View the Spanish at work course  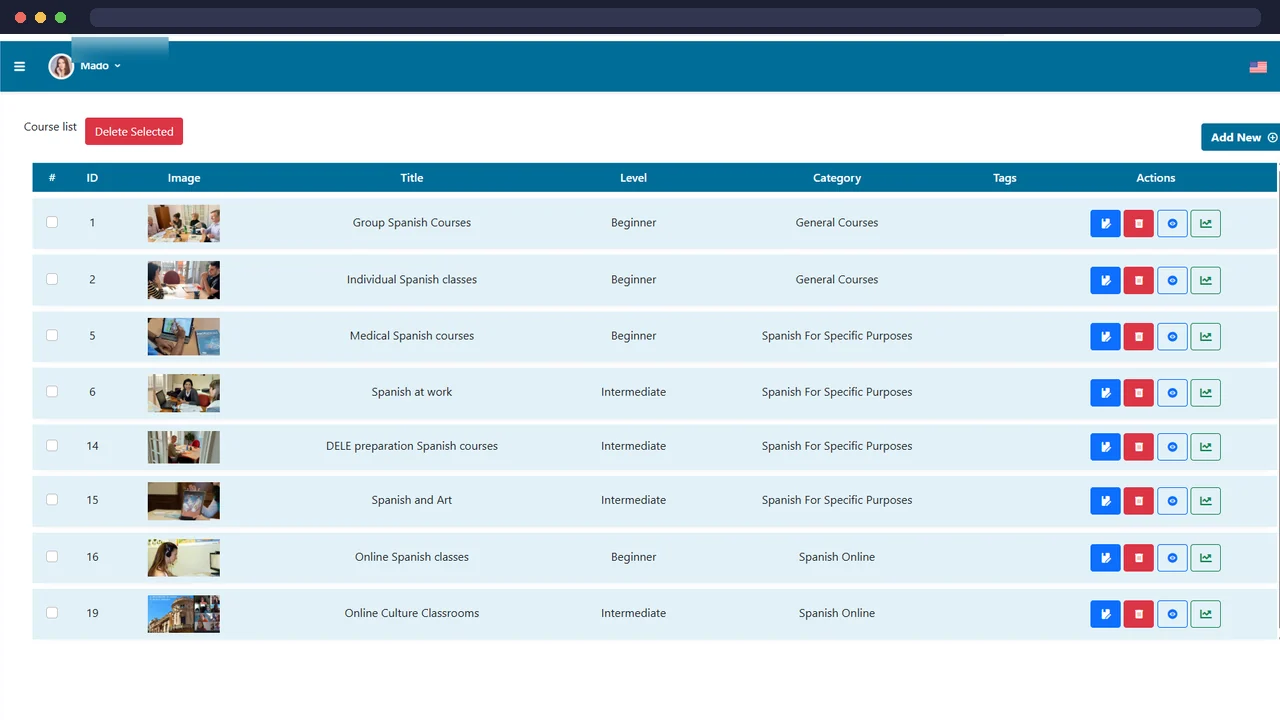click(x=1172, y=392)
